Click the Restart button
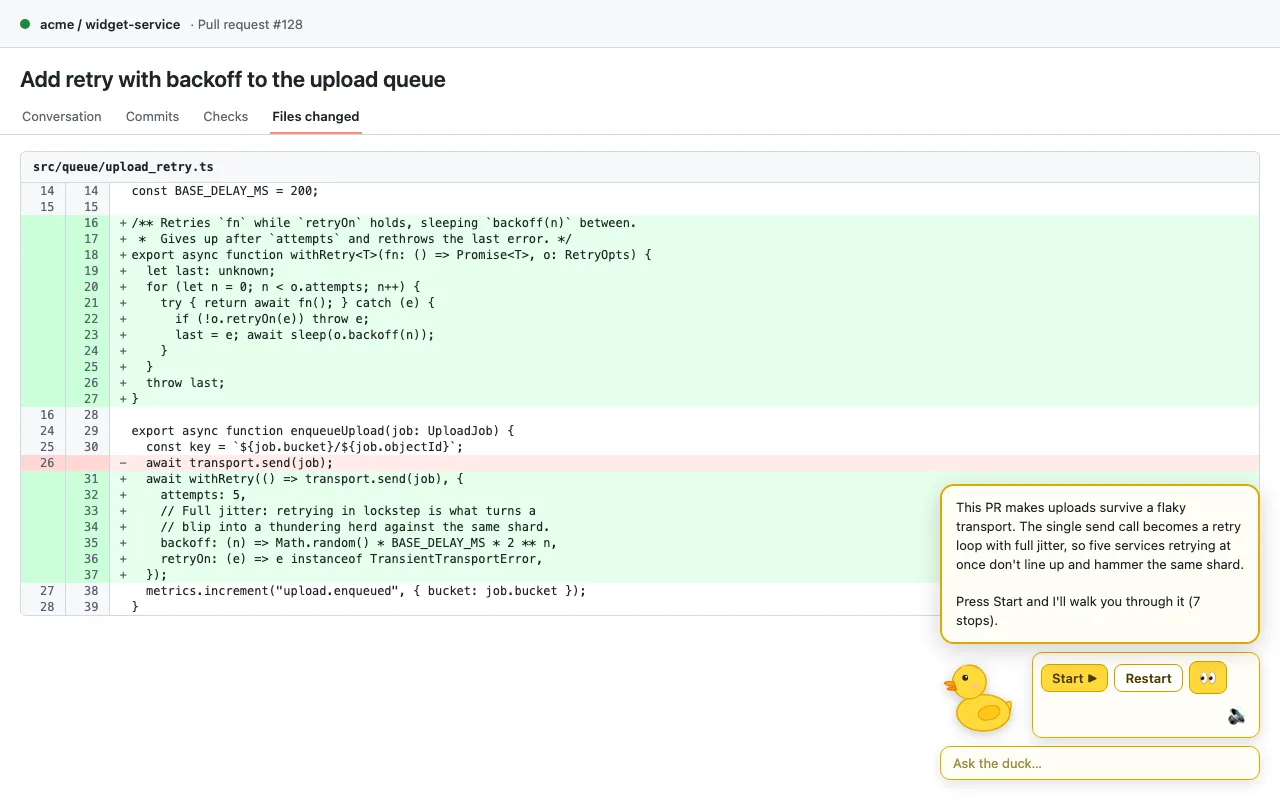 (1148, 678)
